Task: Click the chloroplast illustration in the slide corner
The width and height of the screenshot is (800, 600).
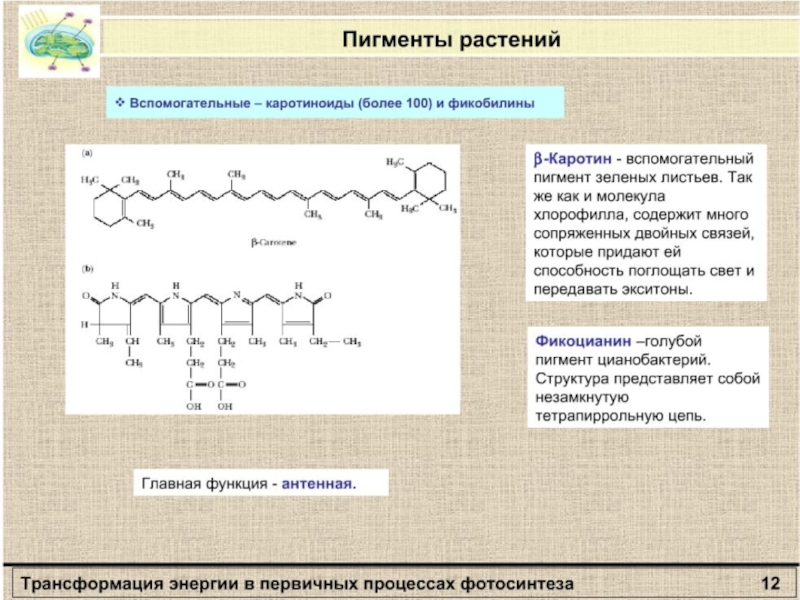Action: tap(59, 41)
